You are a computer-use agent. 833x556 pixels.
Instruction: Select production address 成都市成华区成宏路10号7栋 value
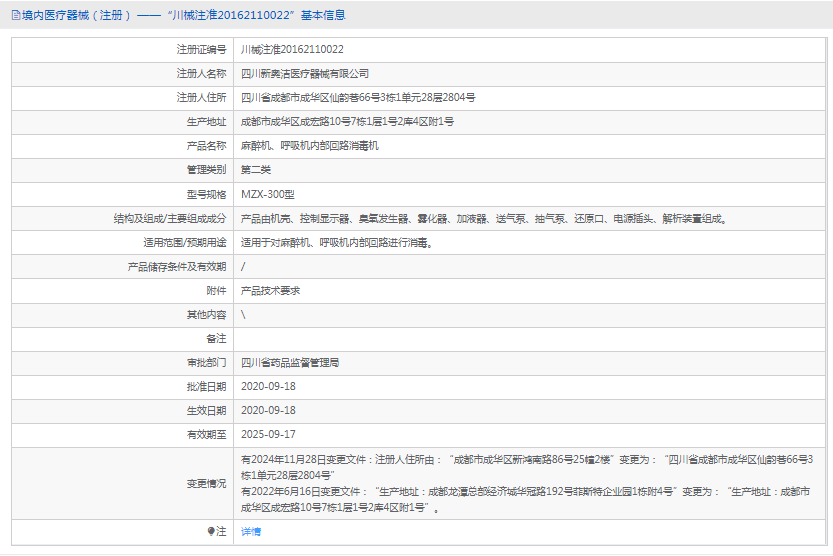[x=347, y=122]
